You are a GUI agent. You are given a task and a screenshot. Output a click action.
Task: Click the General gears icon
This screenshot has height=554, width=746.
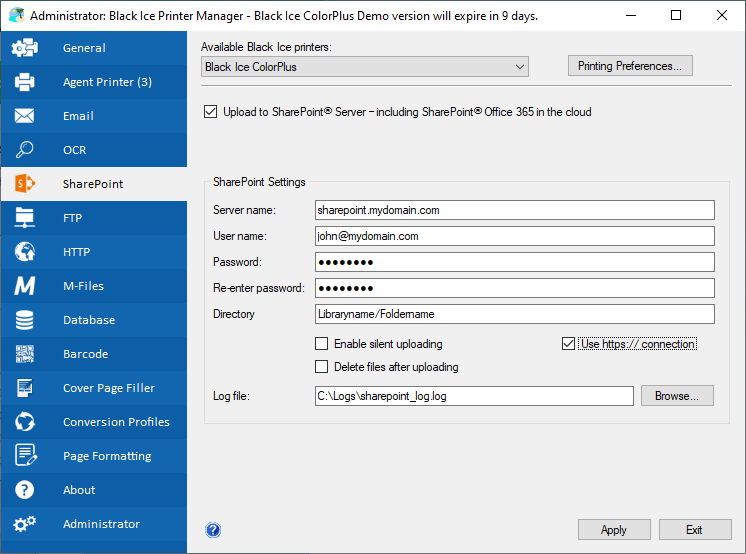[x=24, y=48]
